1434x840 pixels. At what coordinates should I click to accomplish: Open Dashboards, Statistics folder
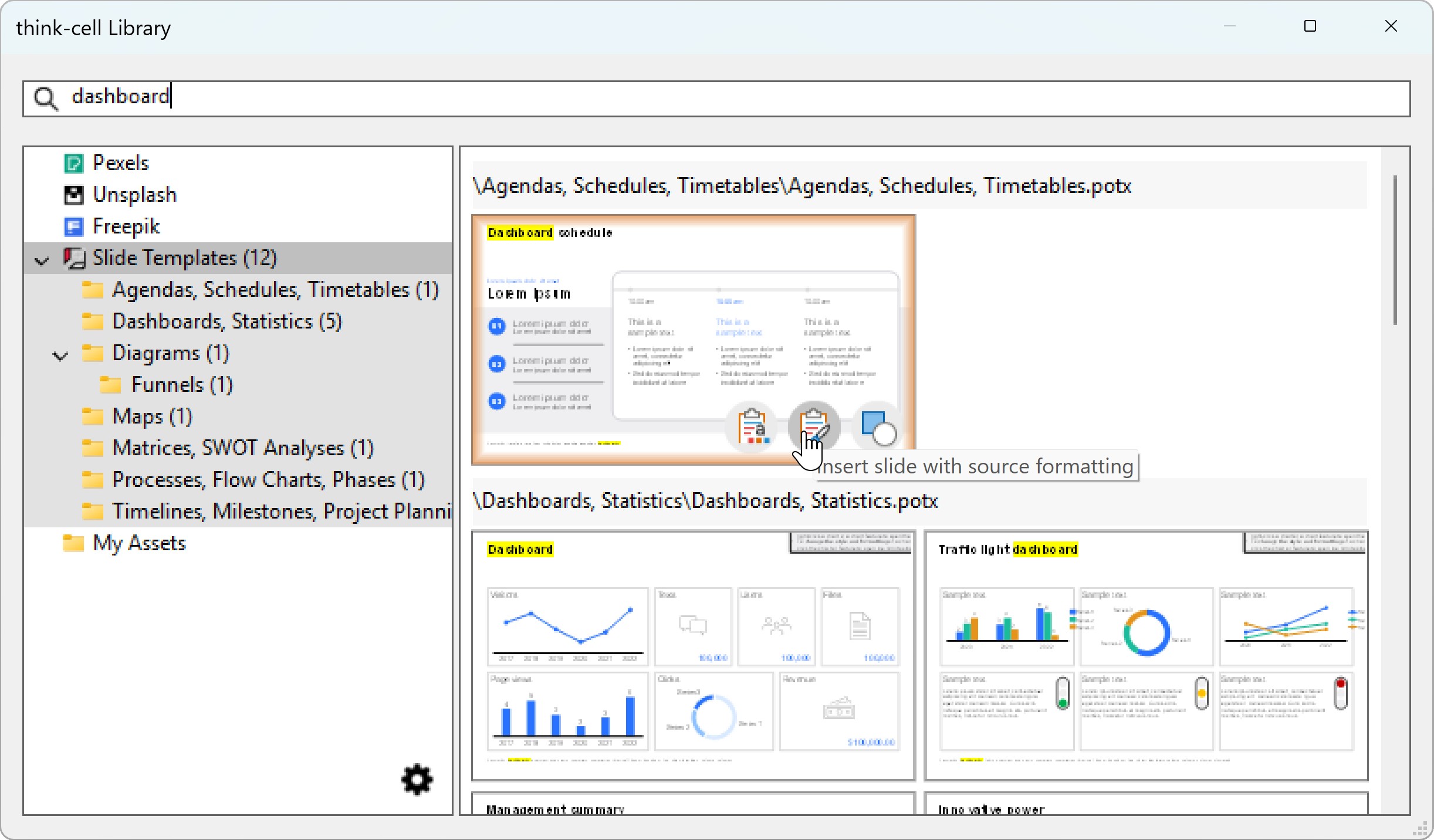pos(226,321)
